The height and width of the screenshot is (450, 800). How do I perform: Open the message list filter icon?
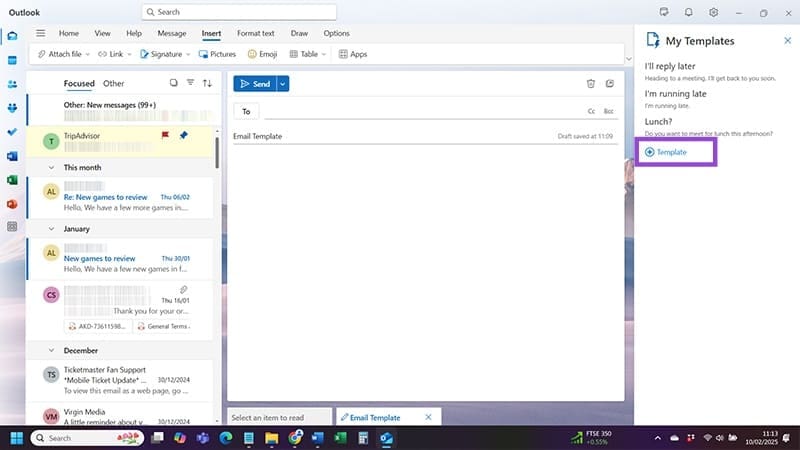point(190,83)
